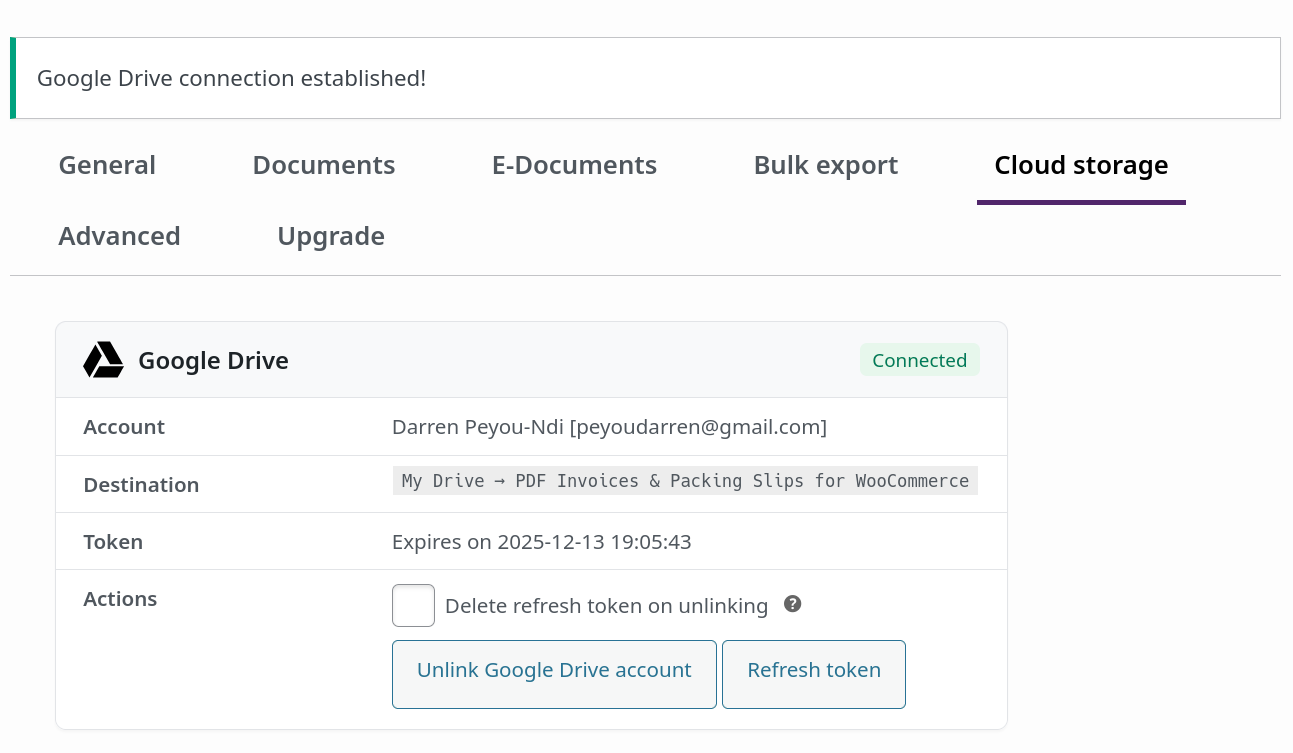This screenshot has width=1293, height=753.
Task: Go to the E-Documents tab
Action: (x=574, y=165)
